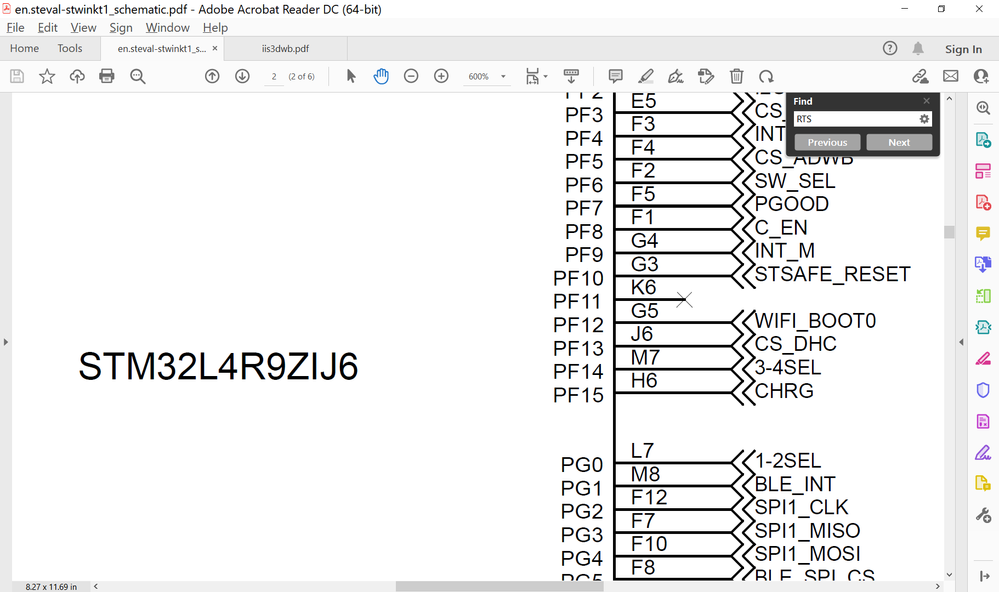Expand the left navigation pane
The image size is (999, 592).
6,342
